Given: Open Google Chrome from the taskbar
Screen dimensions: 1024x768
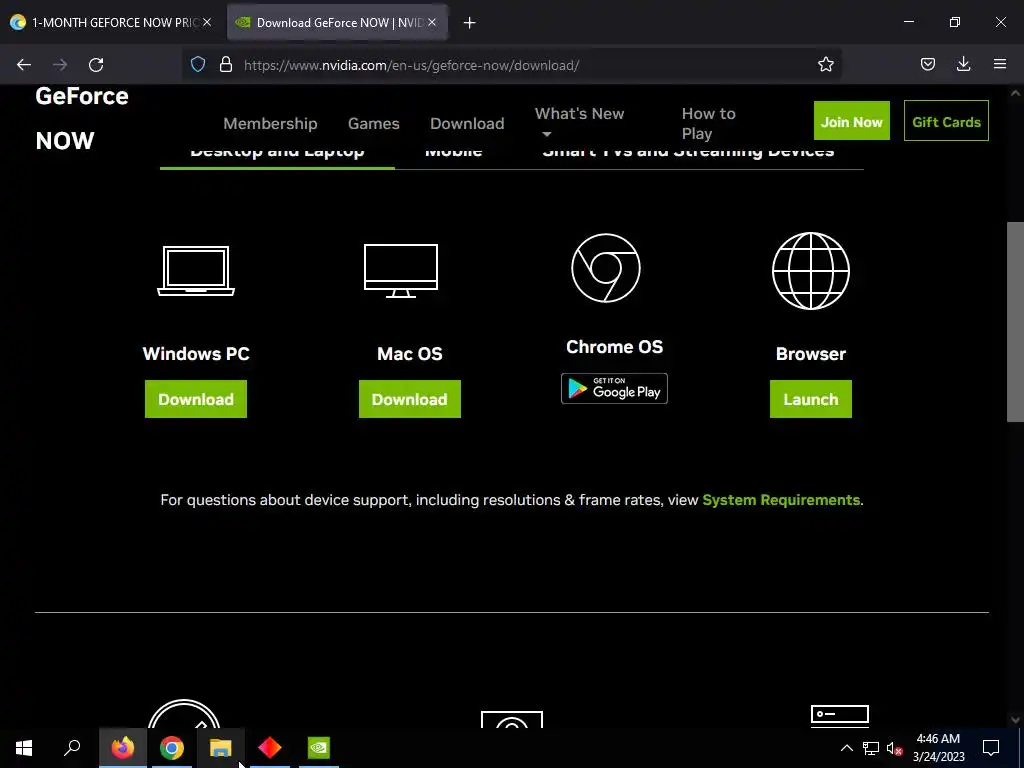Looking at the screenshot, I should pos(171,748).
